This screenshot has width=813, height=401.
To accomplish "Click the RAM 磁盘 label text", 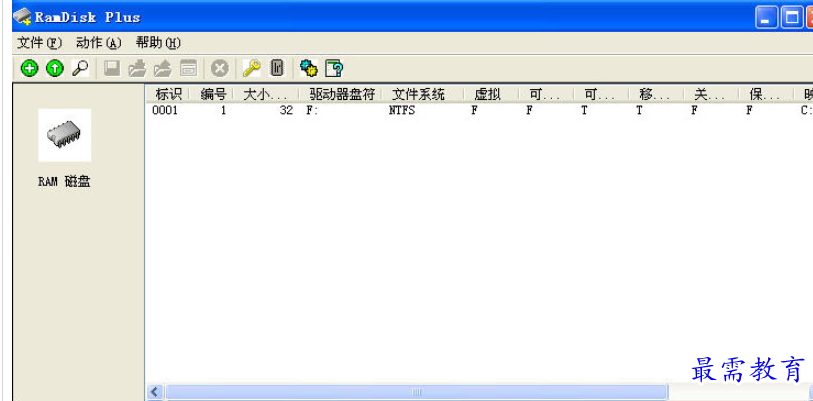I will (x=64, y=182).
